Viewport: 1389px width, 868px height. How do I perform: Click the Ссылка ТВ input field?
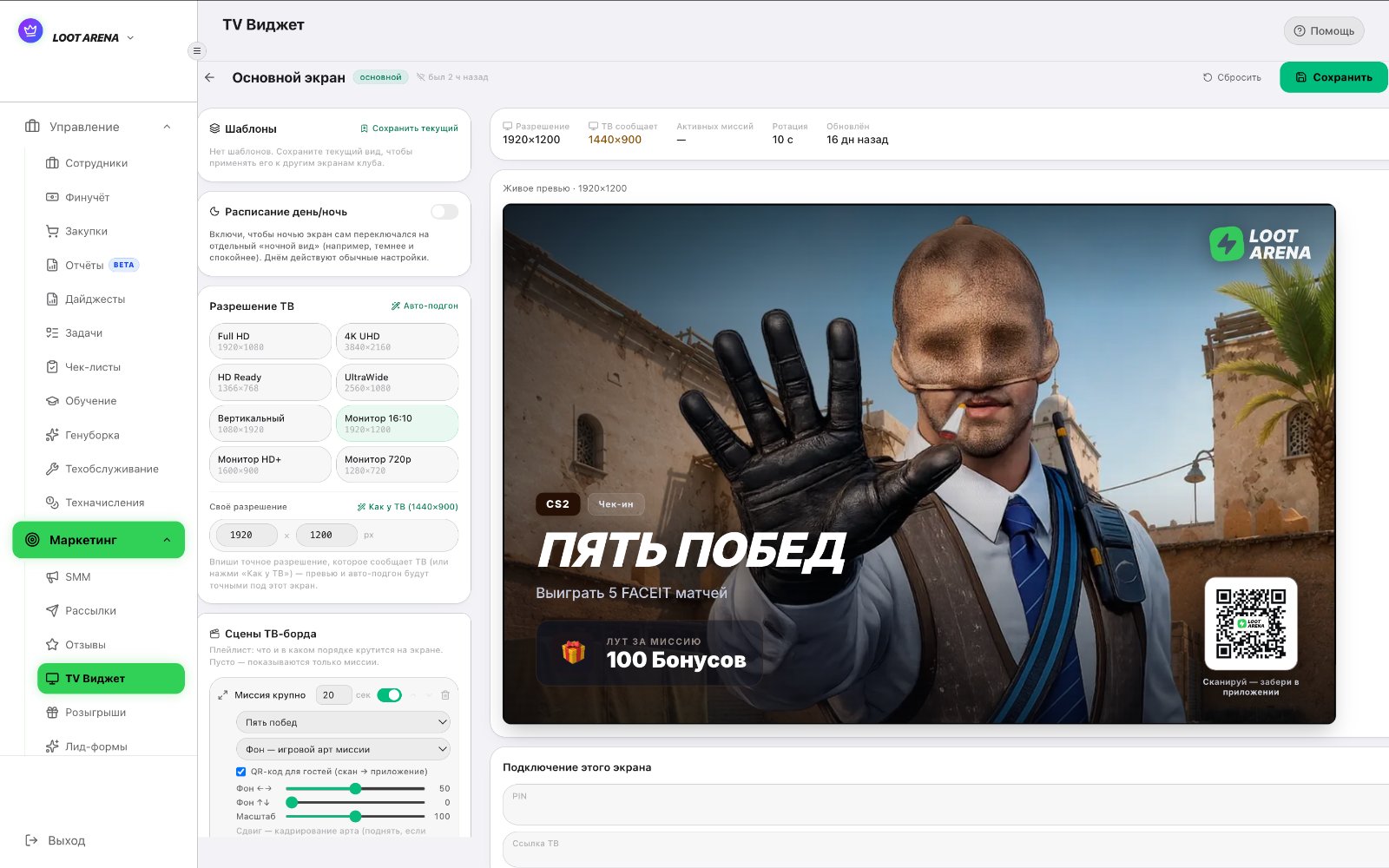946,851
